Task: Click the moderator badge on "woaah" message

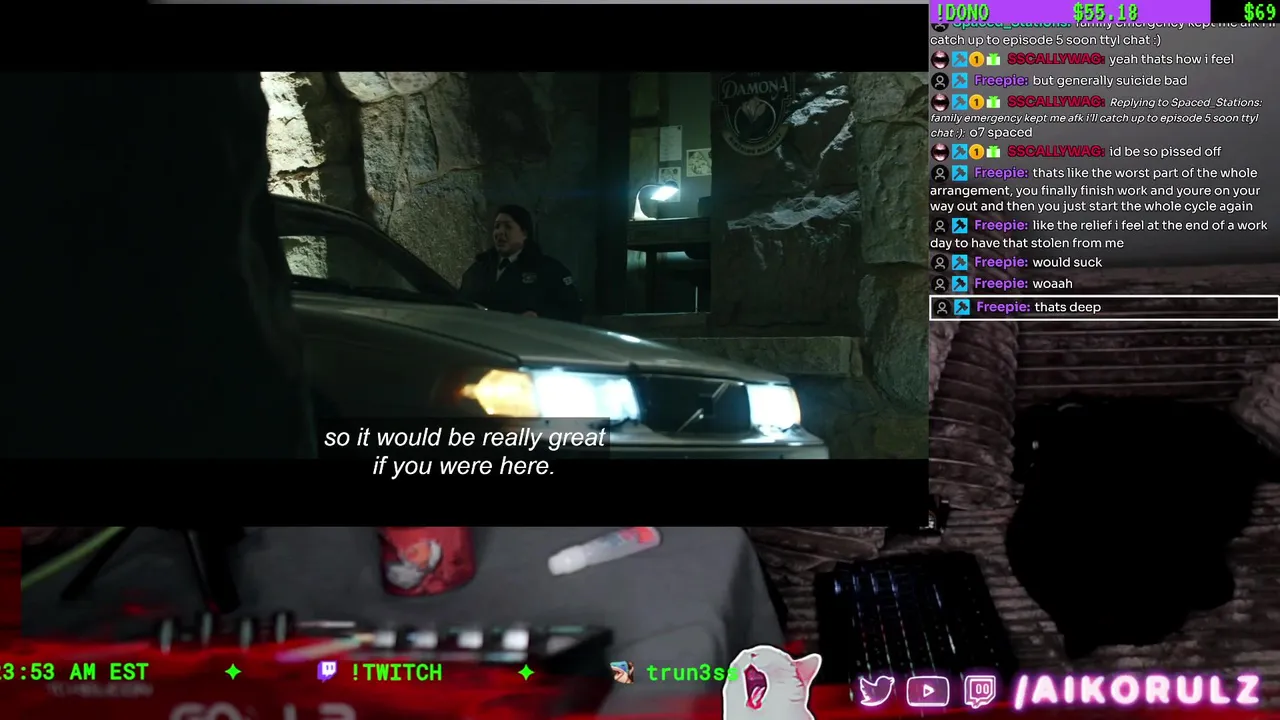Action: 960,284
